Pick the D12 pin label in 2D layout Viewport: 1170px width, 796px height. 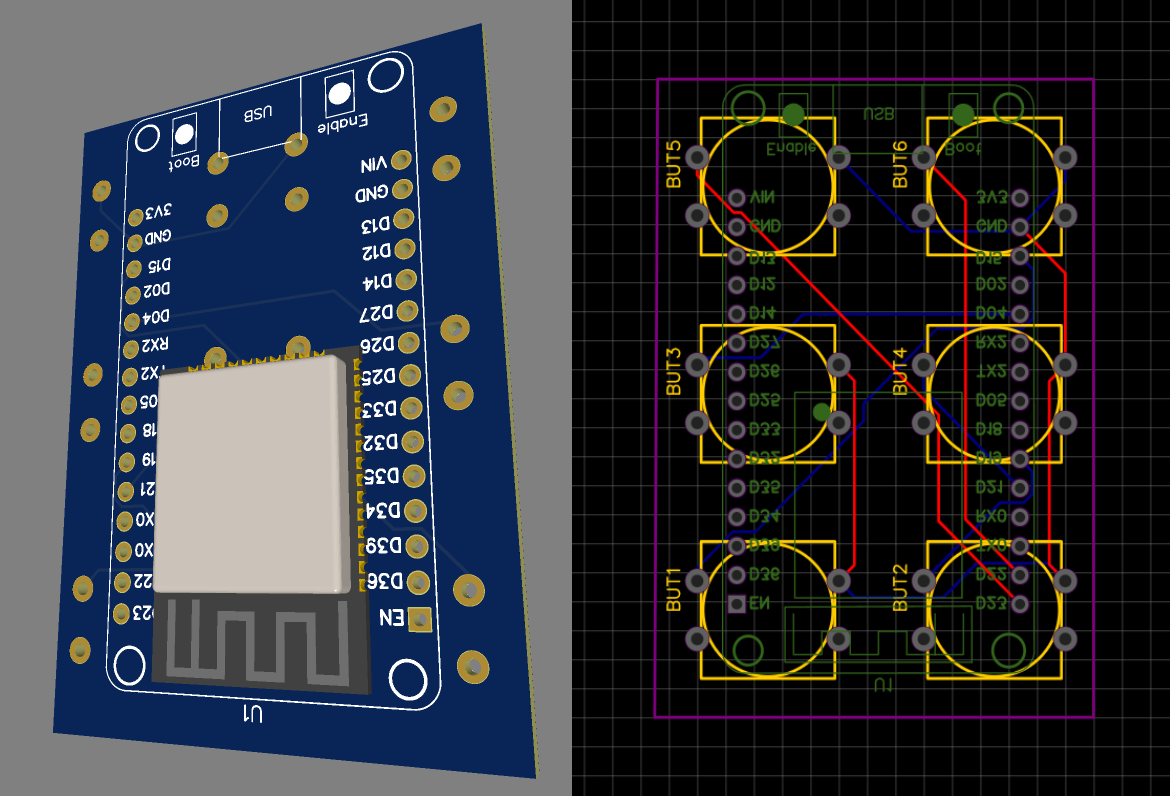click(x=762, y=284)
